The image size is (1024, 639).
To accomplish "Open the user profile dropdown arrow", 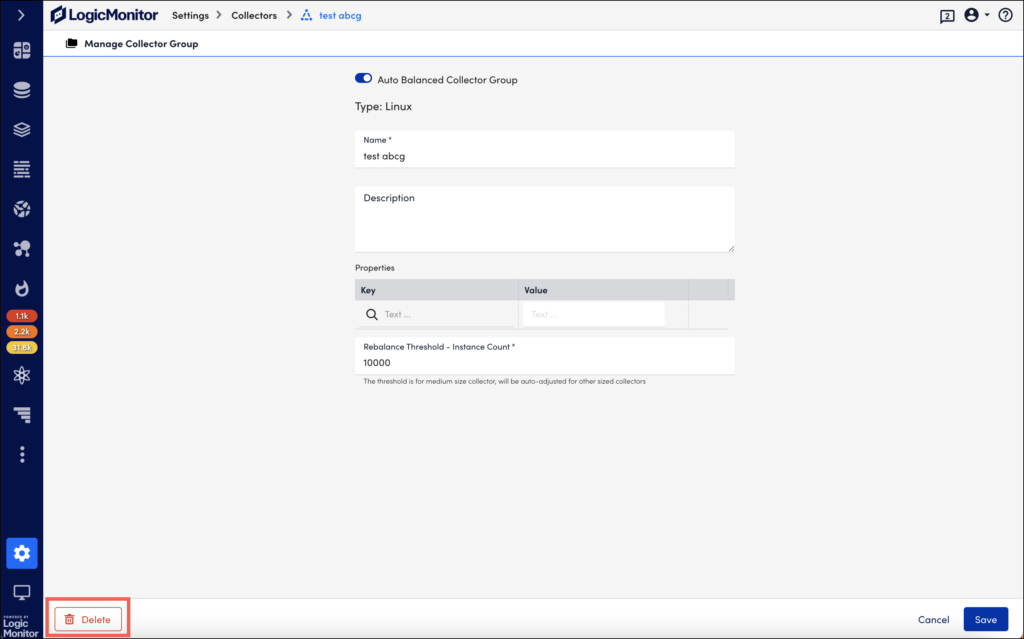I will coord(986,16).
